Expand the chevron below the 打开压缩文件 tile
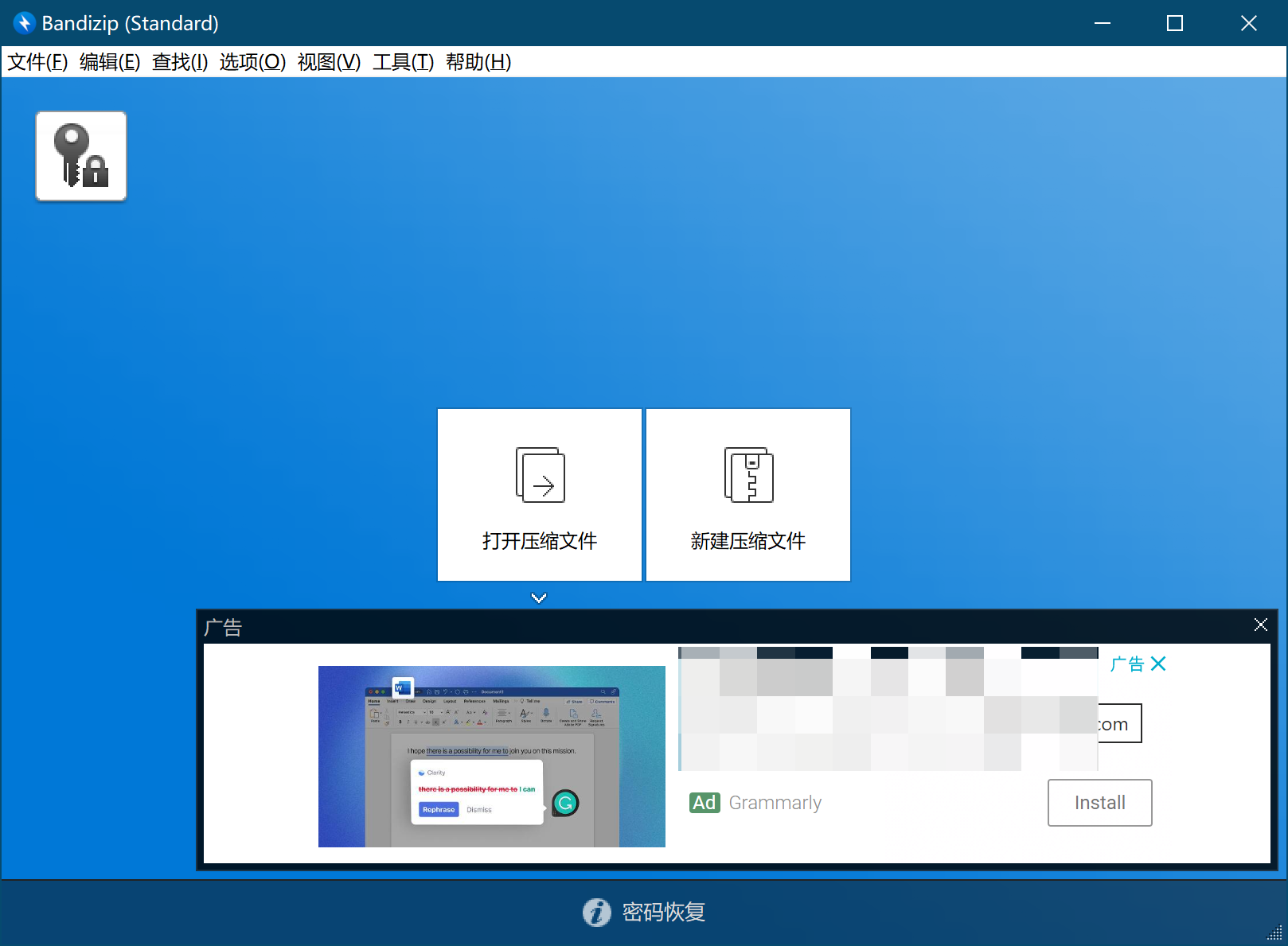 click(539, 598)
